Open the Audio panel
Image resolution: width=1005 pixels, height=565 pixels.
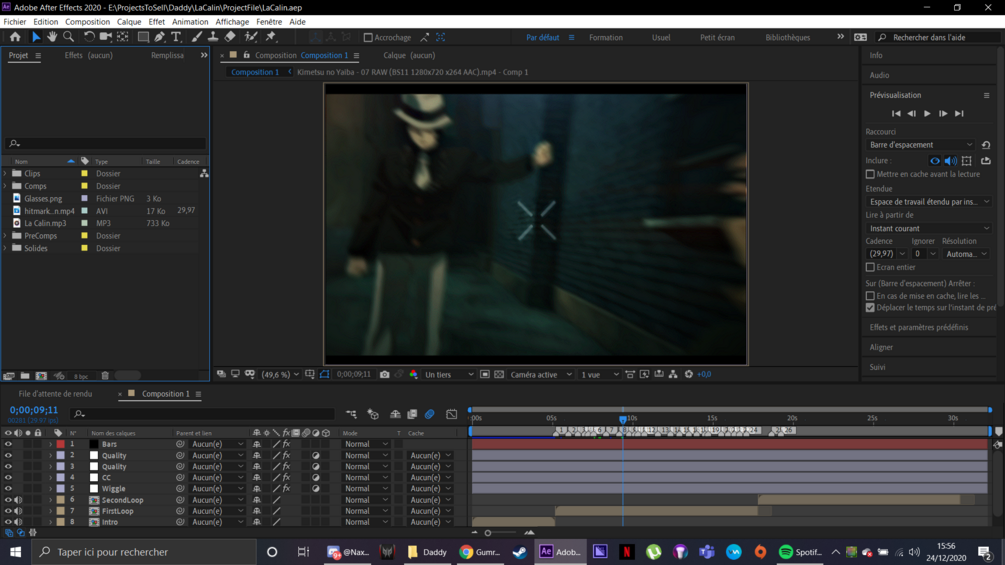point(879,75)
